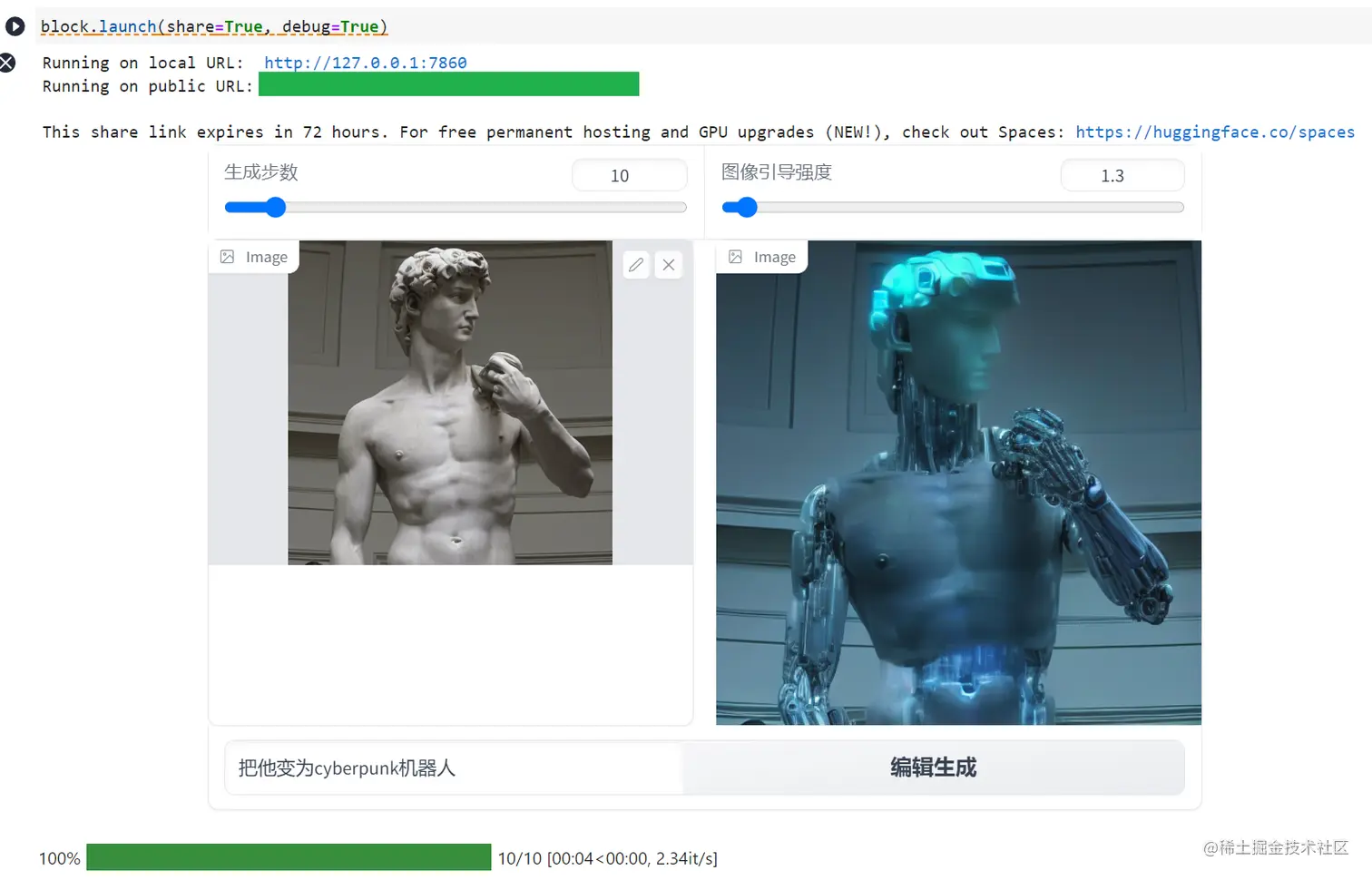Remove the input image with the X icon
The height and width of the screenshot is (880, 1372).
click(x=669, y=265)
